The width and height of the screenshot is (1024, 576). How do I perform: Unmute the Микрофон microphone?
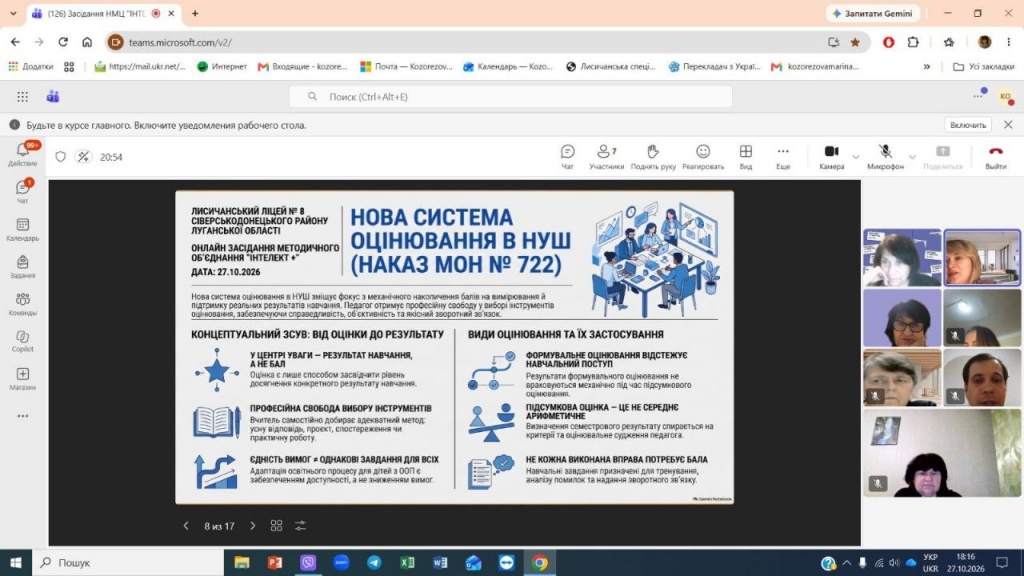[x=885, y=157]
